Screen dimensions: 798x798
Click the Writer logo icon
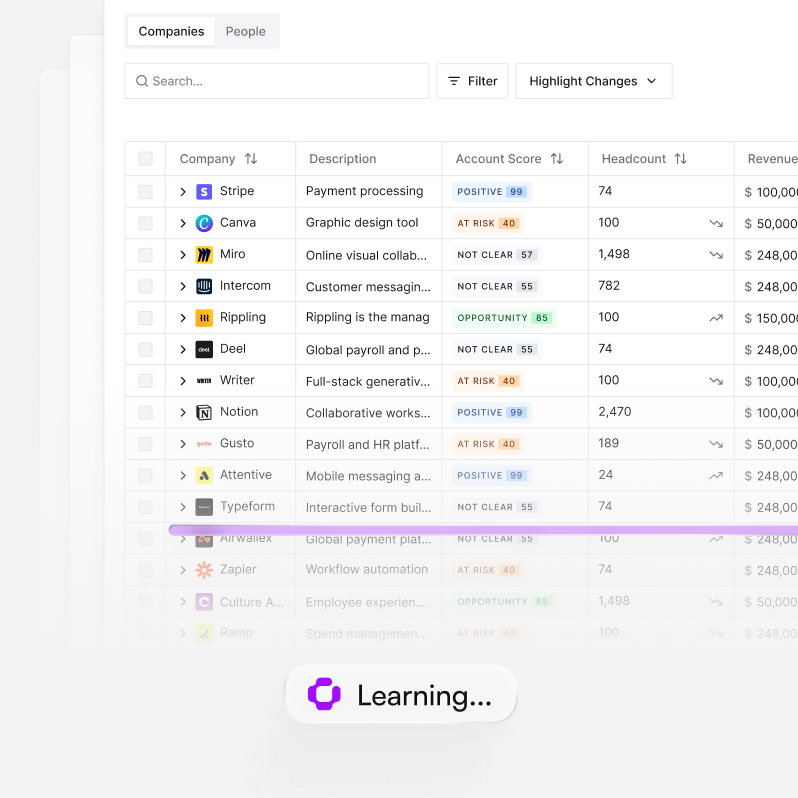tap(204, 381)
